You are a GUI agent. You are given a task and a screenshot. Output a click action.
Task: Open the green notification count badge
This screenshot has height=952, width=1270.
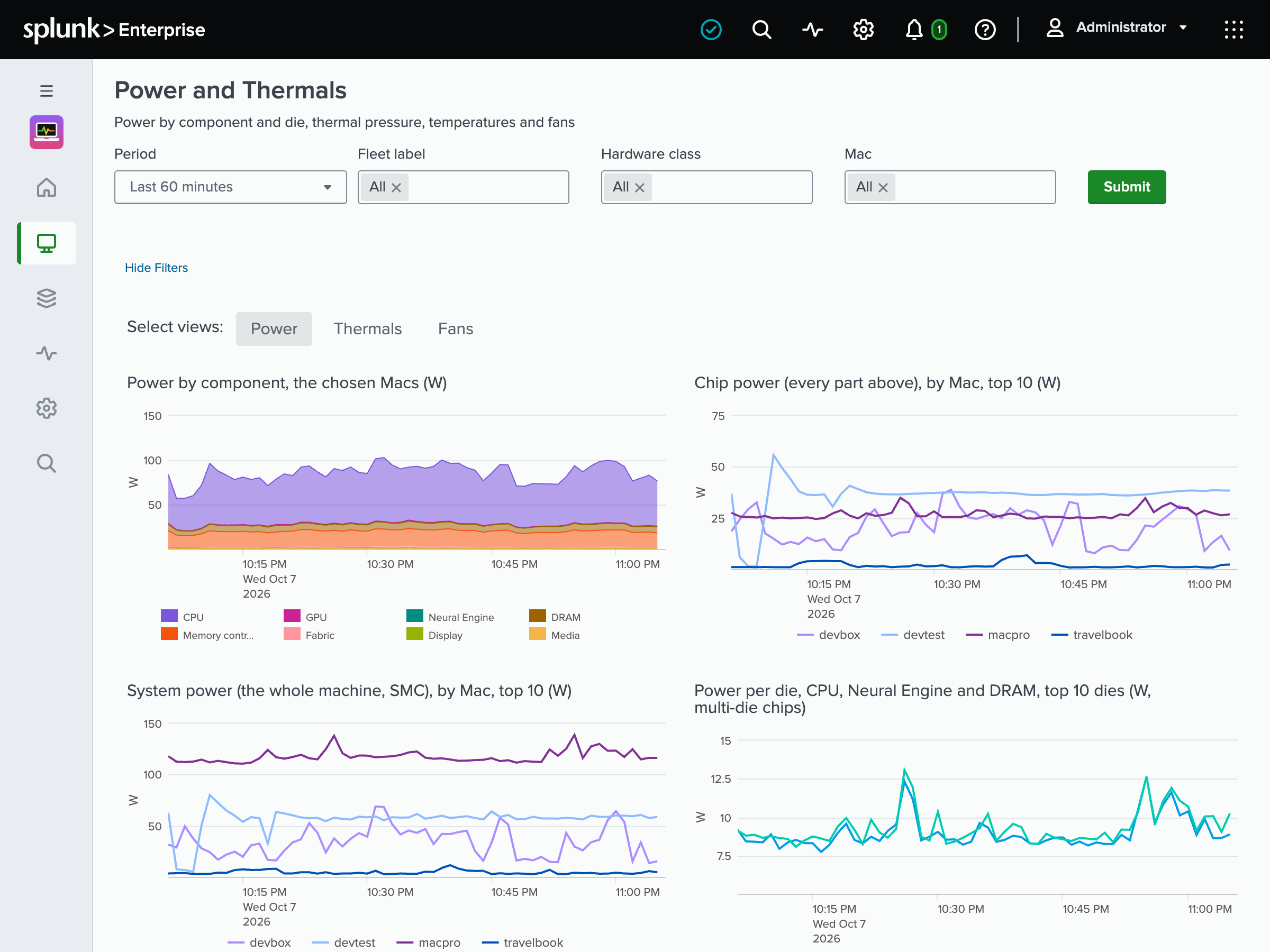(939, 29)
